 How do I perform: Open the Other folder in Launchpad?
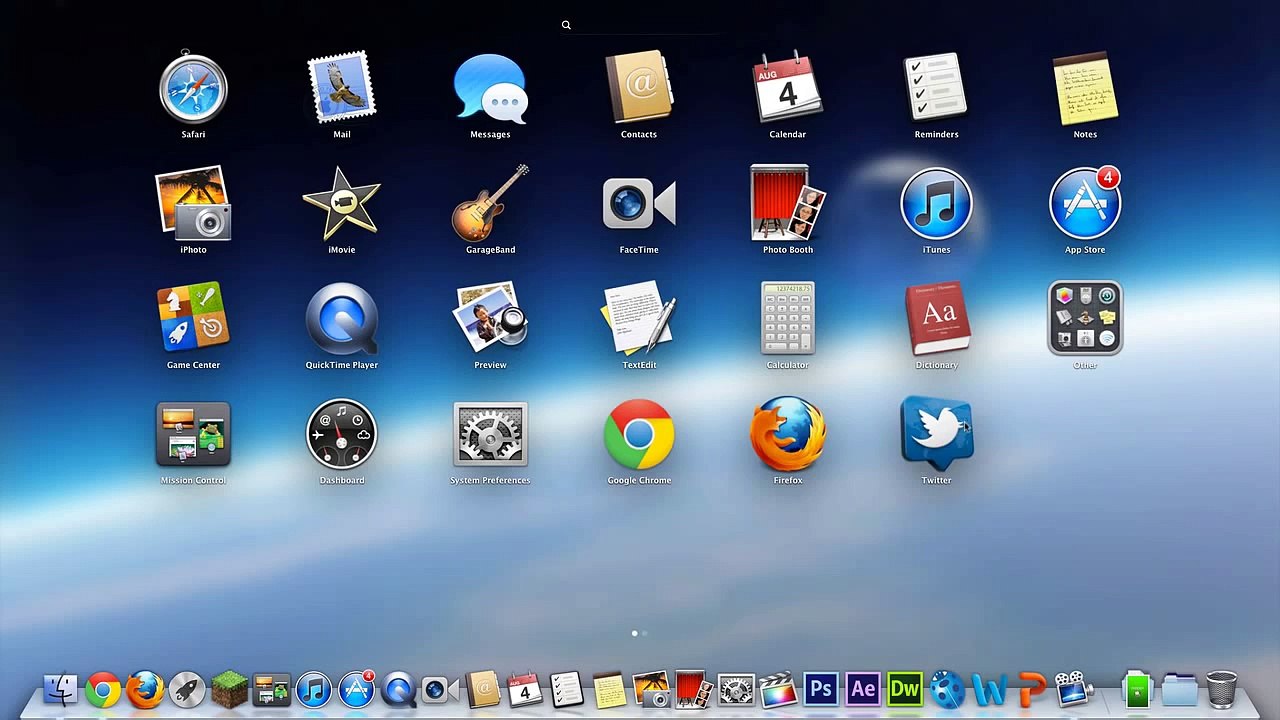pyautogui.click(x=1085, y=319)
